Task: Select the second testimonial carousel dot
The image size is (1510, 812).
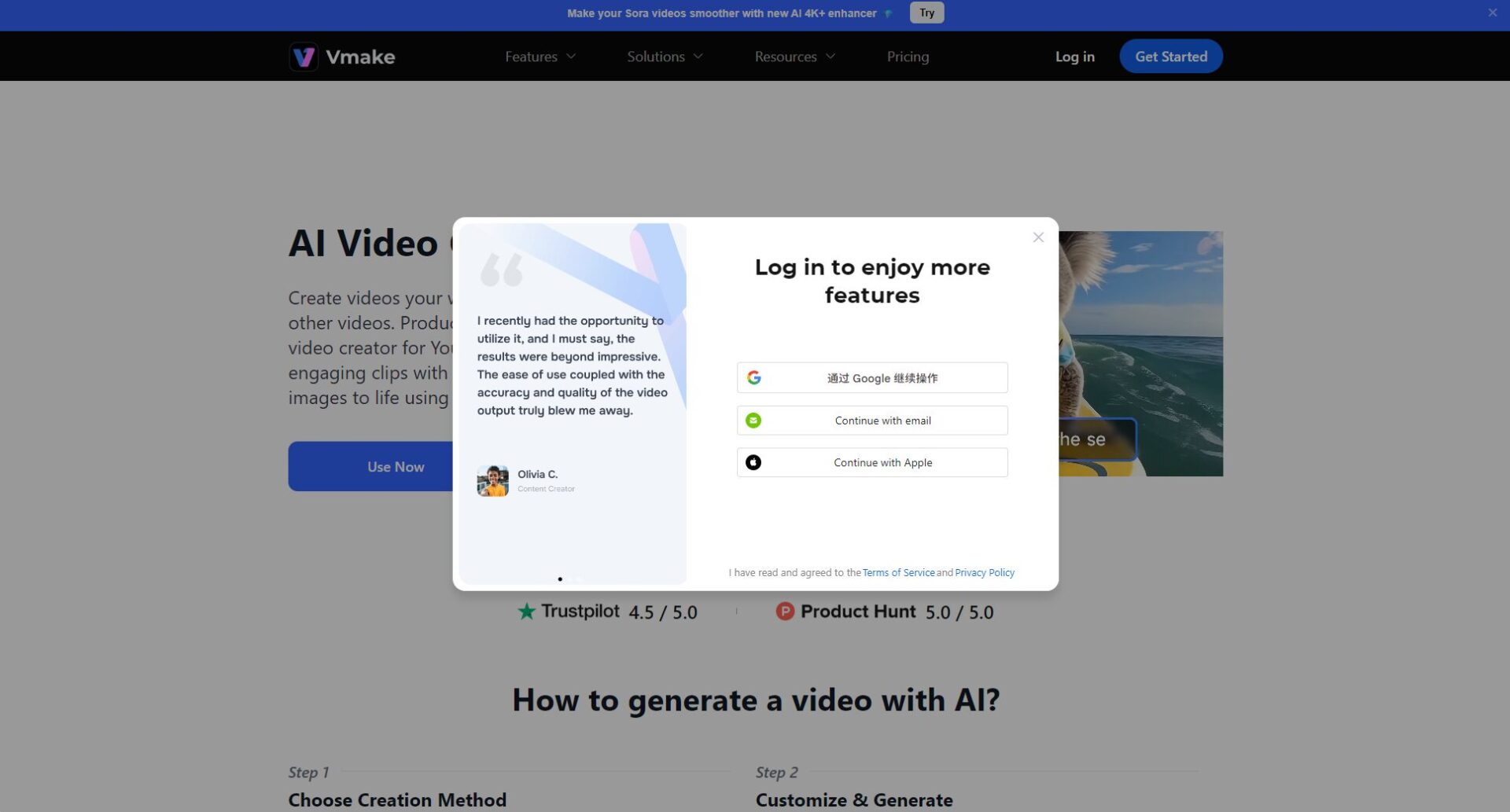Action: pyautogui.click(x=578, y=579)
